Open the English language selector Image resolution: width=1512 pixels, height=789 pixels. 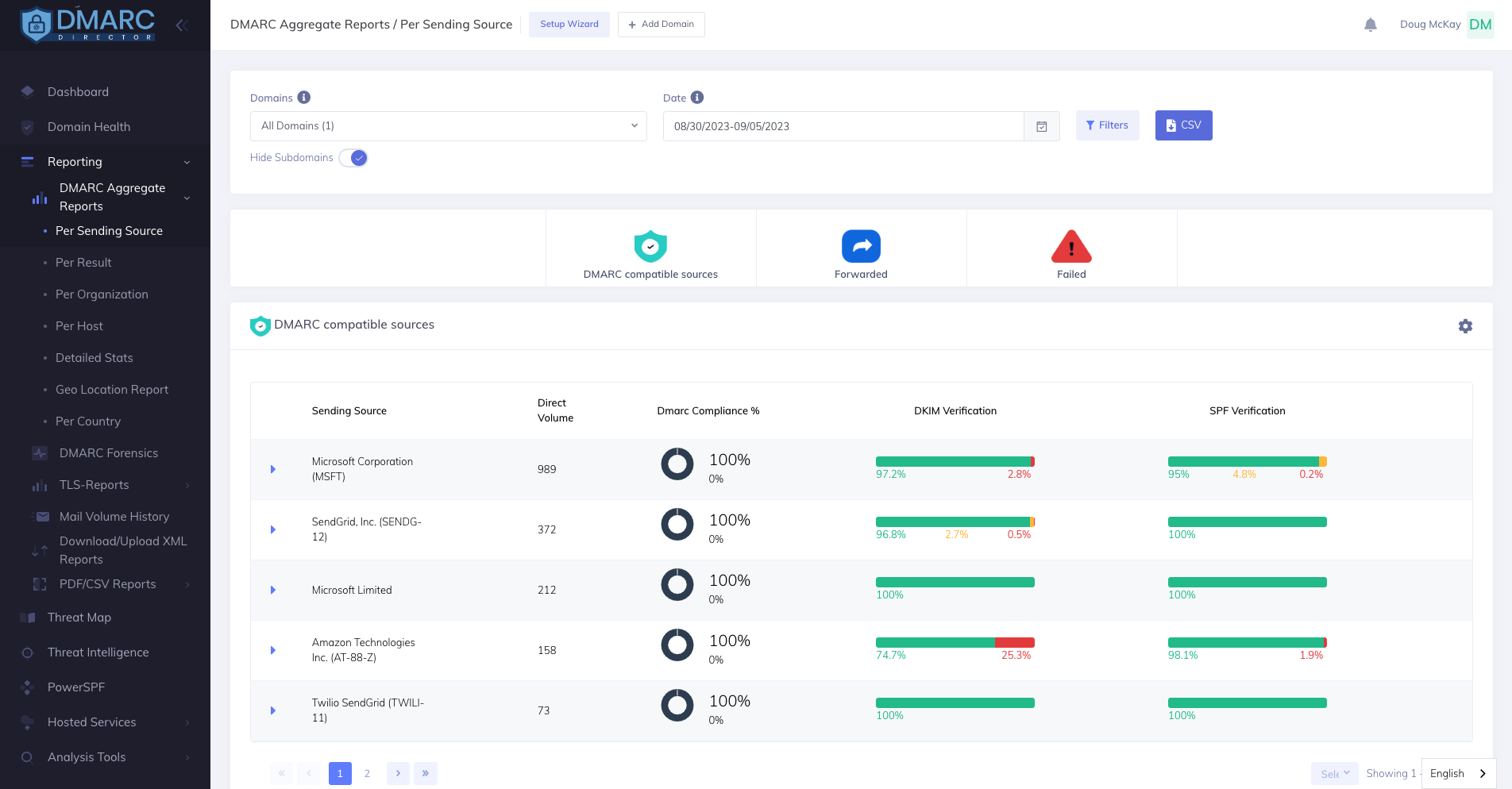click(x=1459, y=774)
